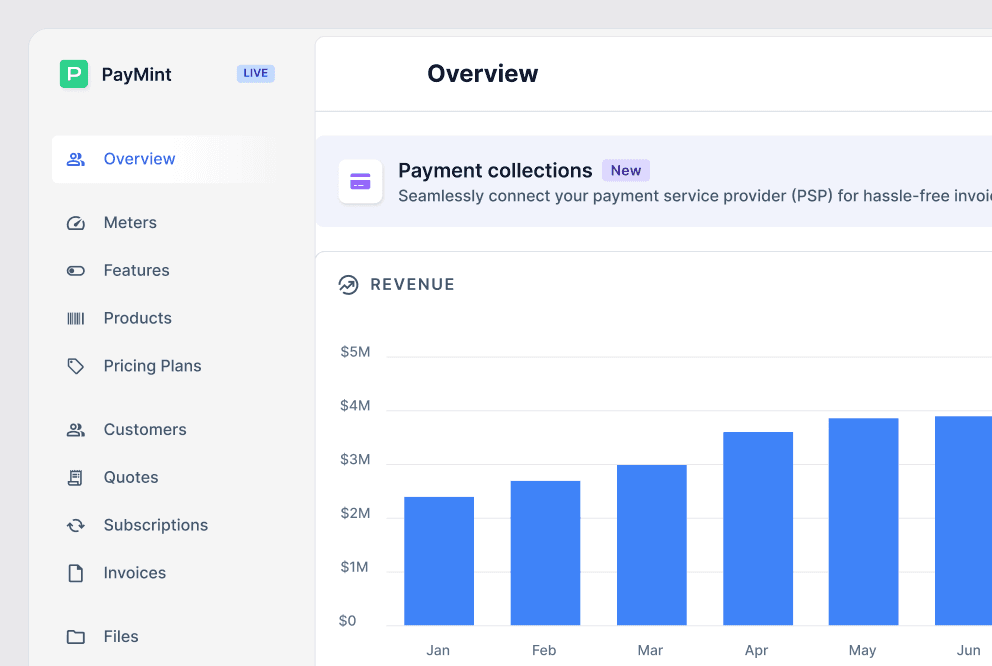
Task: Click the Seamlessly connect PSP description text
Action: (695, 196)
